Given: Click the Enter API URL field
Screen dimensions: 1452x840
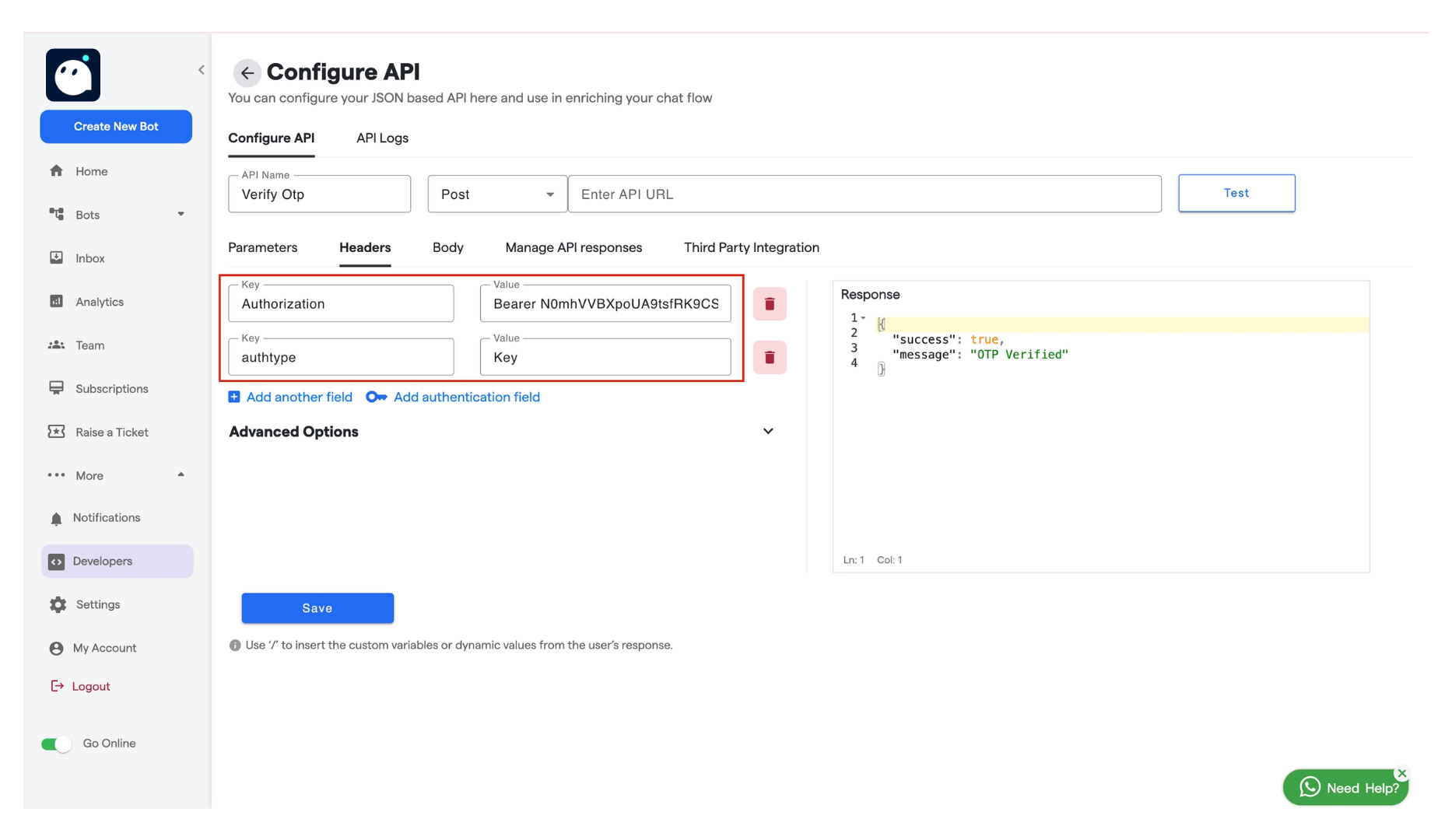Looking at the screenshot, I should click(x=865, y=194).
